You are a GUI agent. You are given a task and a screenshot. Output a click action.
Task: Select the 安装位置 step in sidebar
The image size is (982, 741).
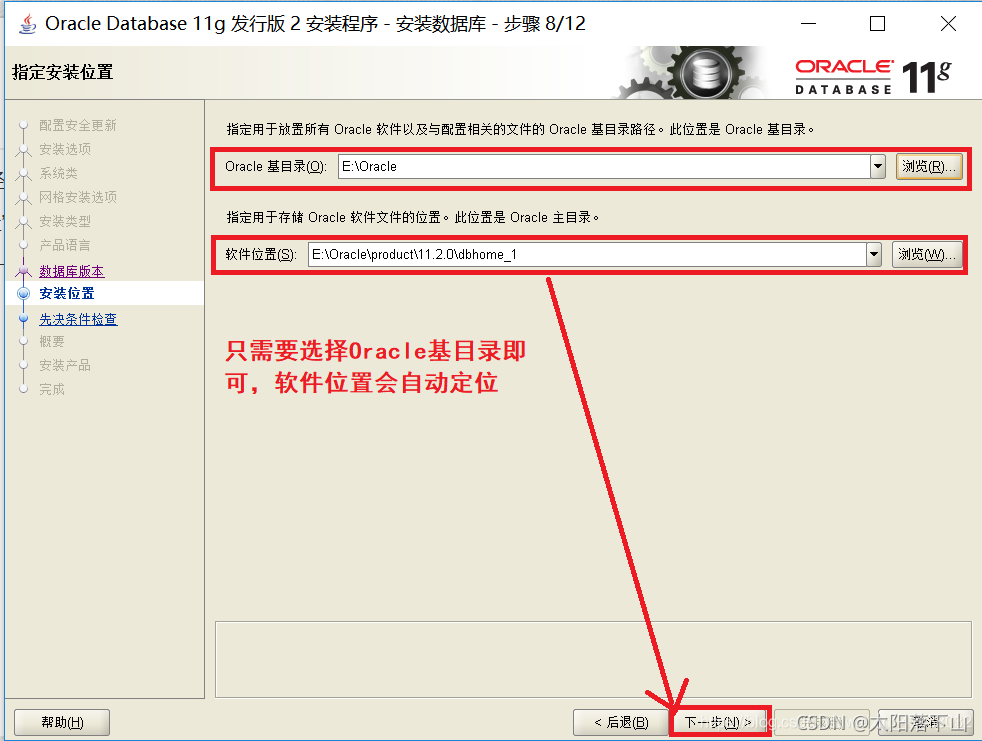click(x=67, y=293)
